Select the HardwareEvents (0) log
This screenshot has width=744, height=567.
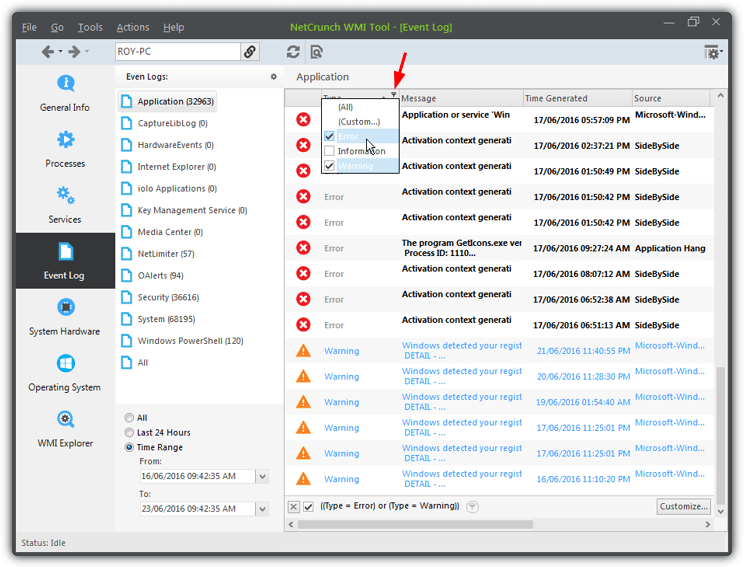(168, 145)
